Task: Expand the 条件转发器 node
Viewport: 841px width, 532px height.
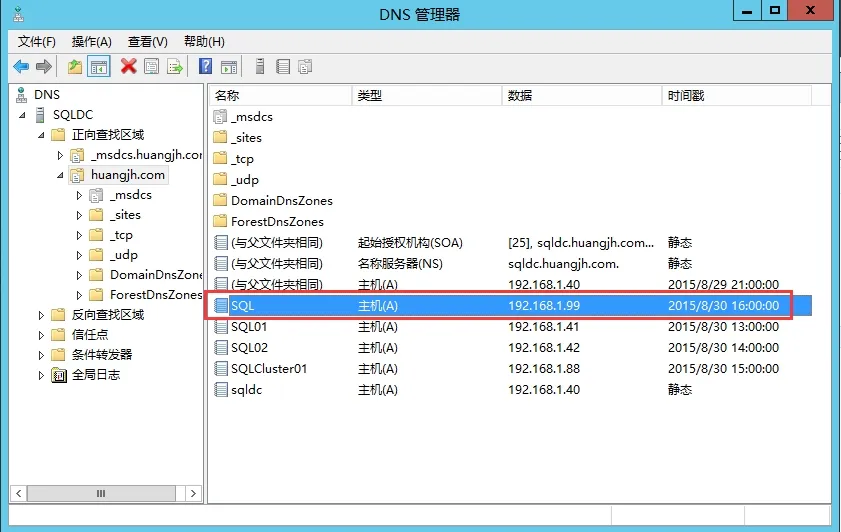Action: (x=41, y=355)
